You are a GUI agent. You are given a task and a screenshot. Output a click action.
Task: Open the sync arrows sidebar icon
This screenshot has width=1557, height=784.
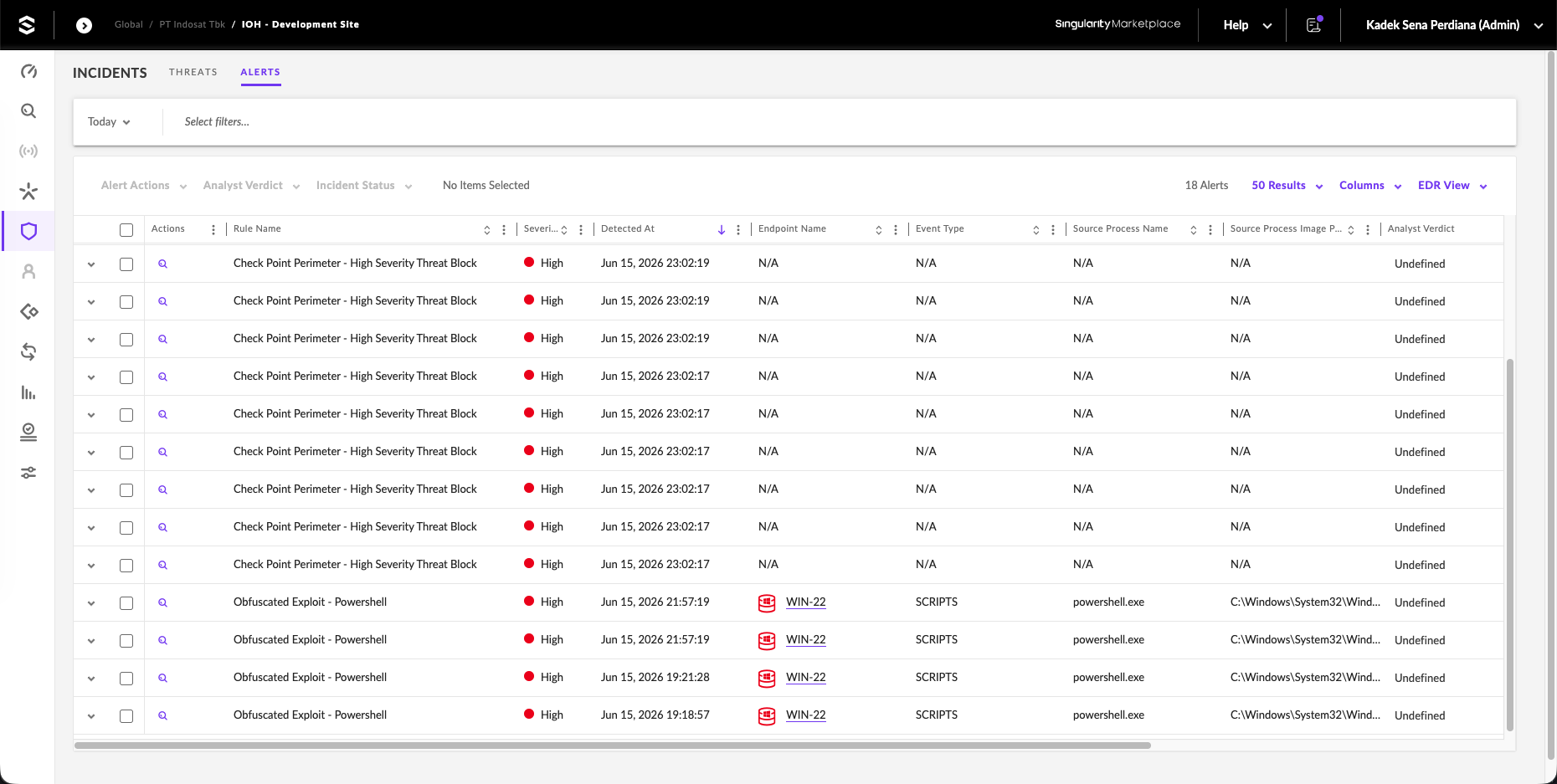pos(28,352)
